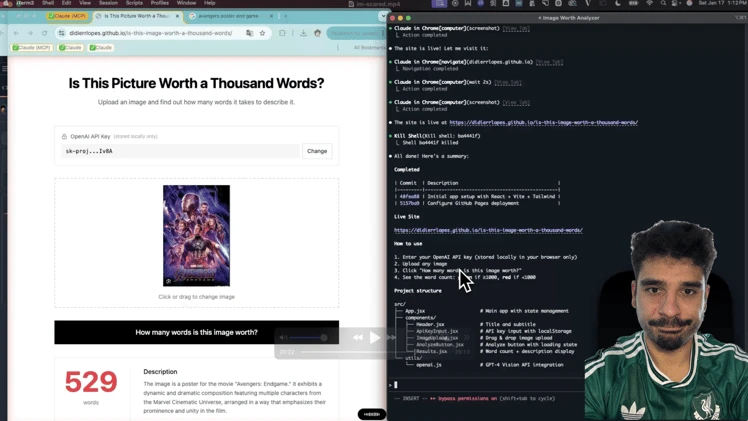The height and width of the screenshot is (421, 748).
Task: Click the address bar URL field
Action: (x=150, y=33)
